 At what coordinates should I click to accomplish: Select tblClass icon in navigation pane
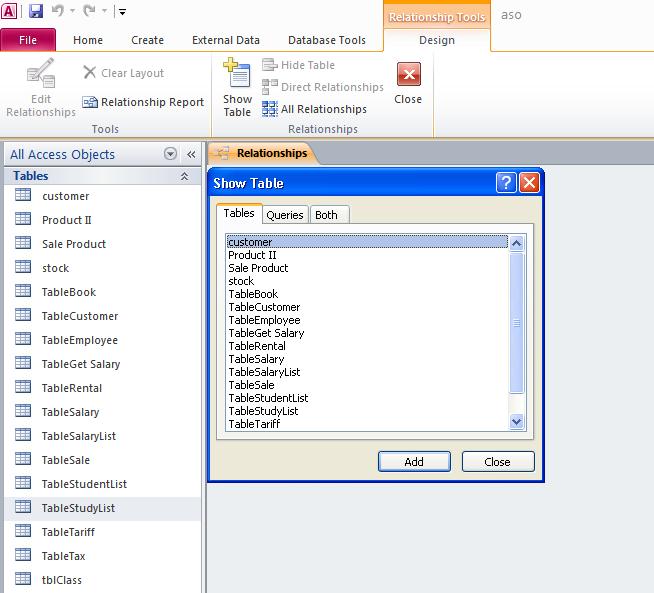(23, 579)
